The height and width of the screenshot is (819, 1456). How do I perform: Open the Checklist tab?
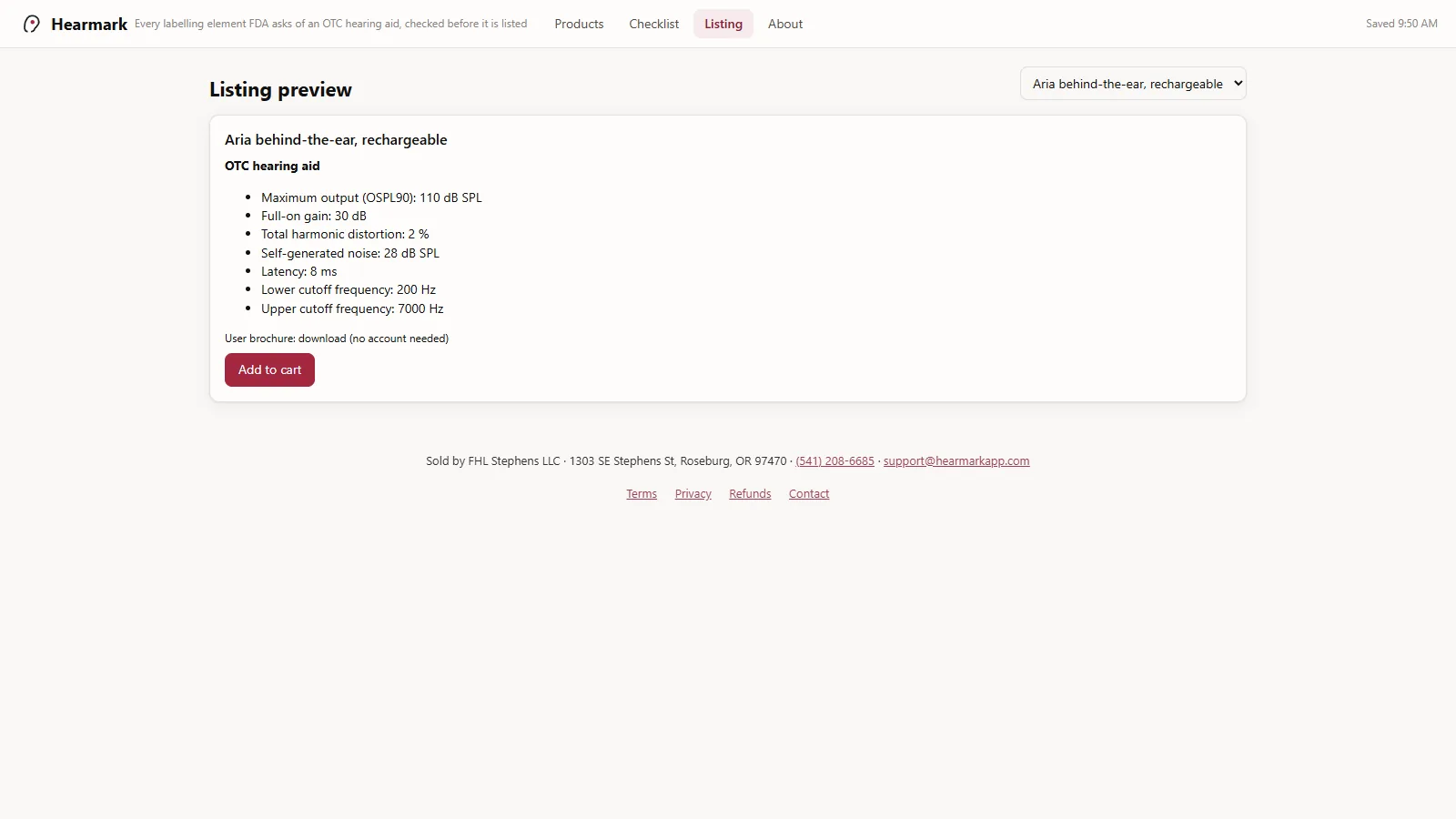coord(653,24)
